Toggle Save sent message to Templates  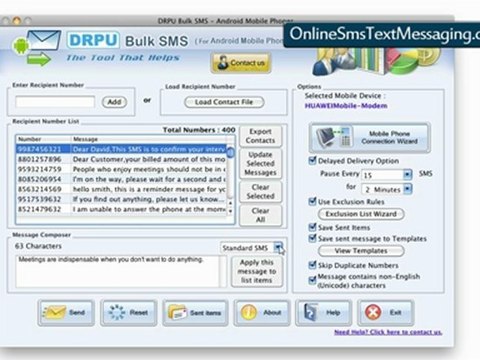coord(312,238)
